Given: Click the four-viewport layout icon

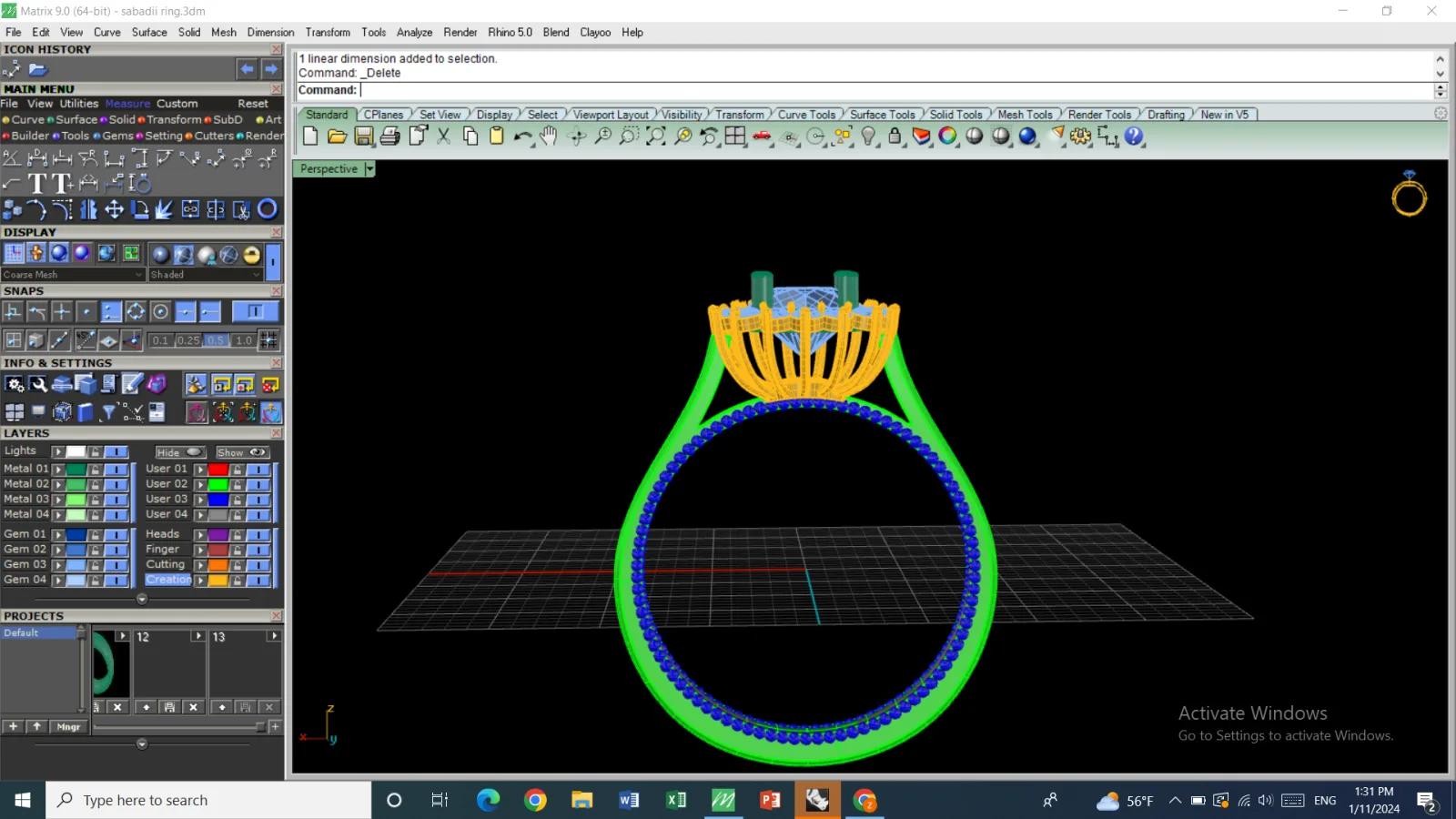Looking at the screenshot, I should coord(735,136).
